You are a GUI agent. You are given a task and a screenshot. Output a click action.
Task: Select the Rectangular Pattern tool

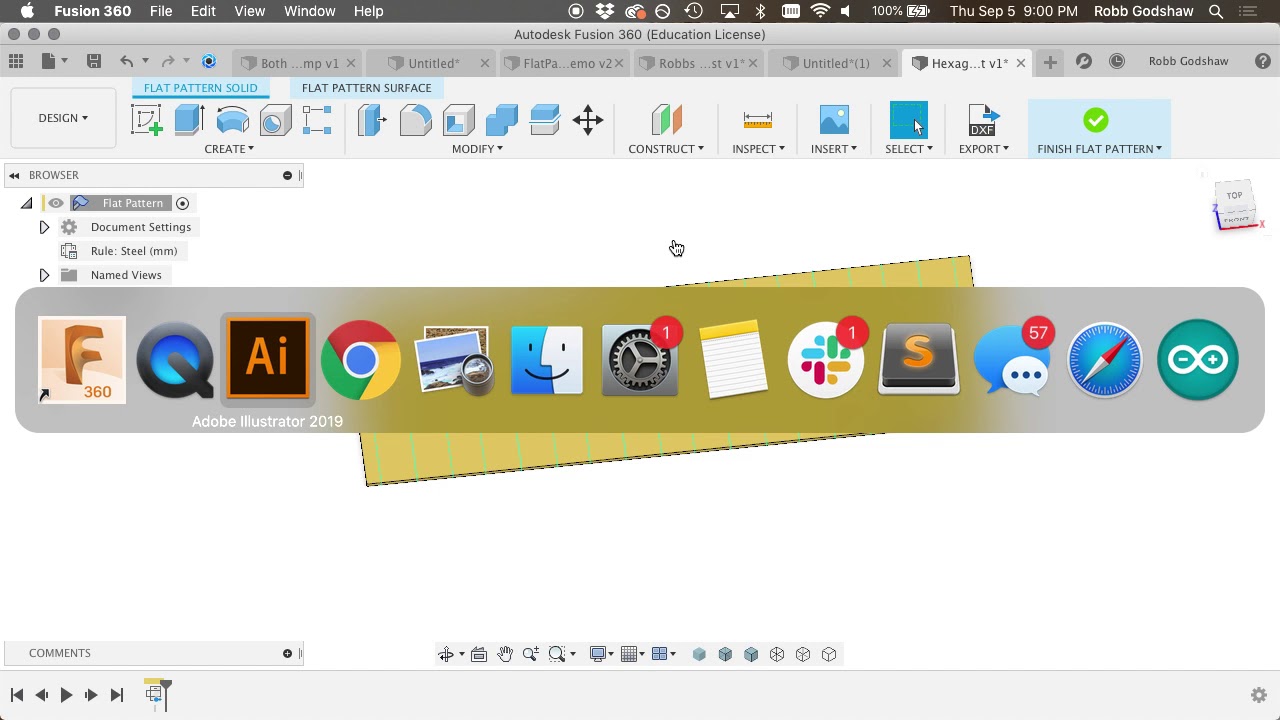(317, 121)
